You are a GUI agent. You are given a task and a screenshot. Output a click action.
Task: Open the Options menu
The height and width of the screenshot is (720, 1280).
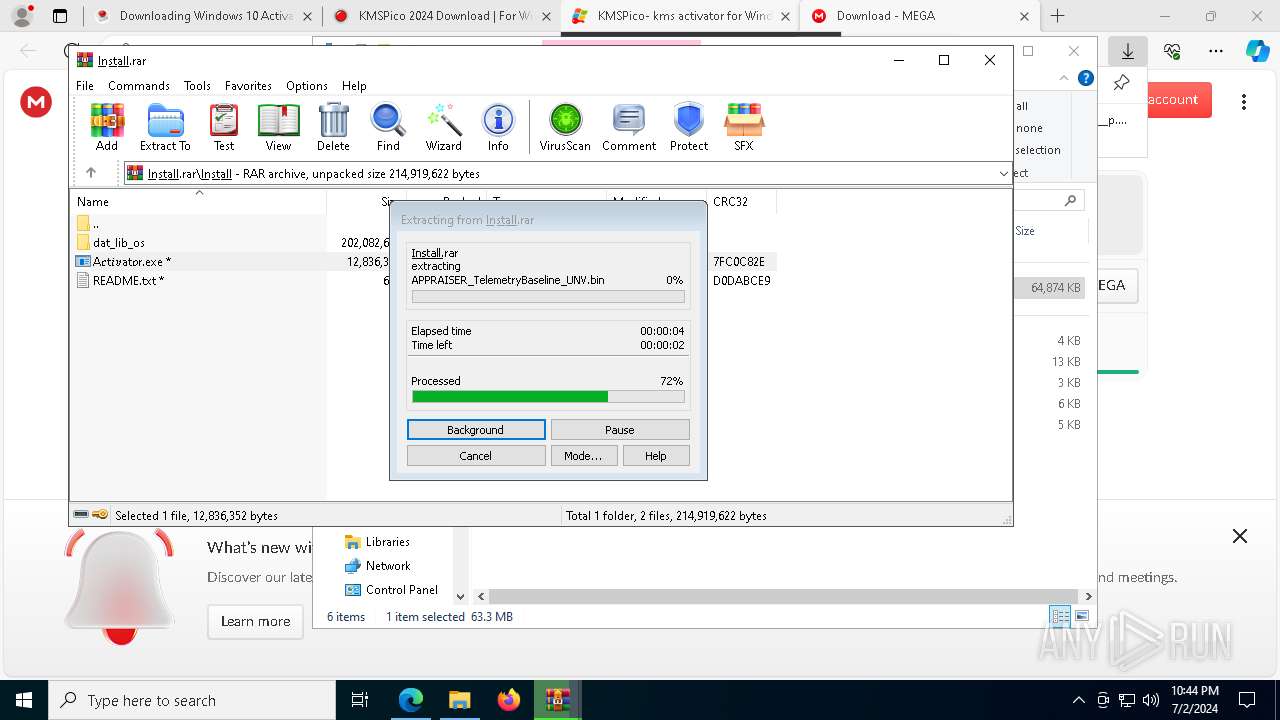point(307,86)
